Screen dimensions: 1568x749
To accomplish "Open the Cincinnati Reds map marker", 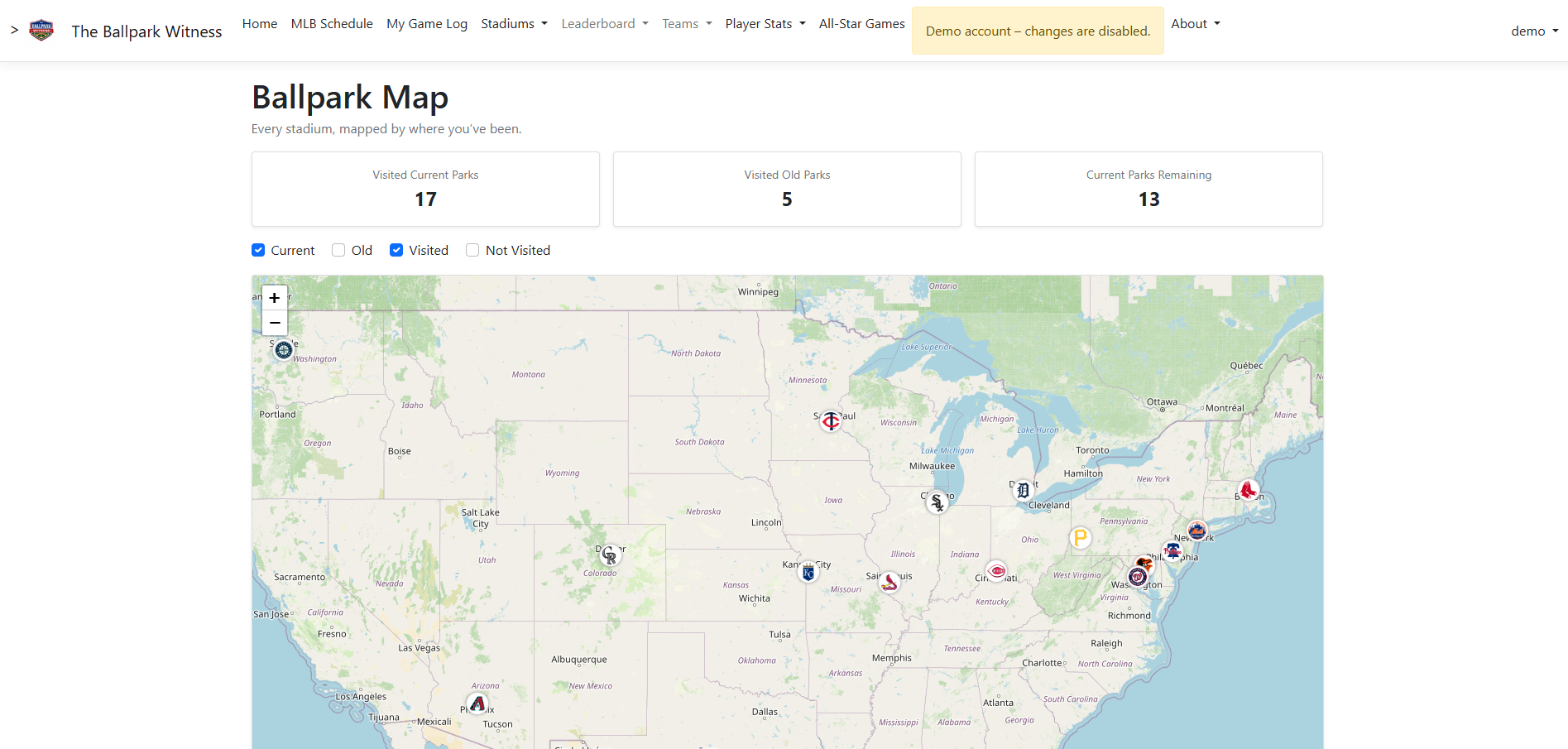I will [x=997, y=571].
